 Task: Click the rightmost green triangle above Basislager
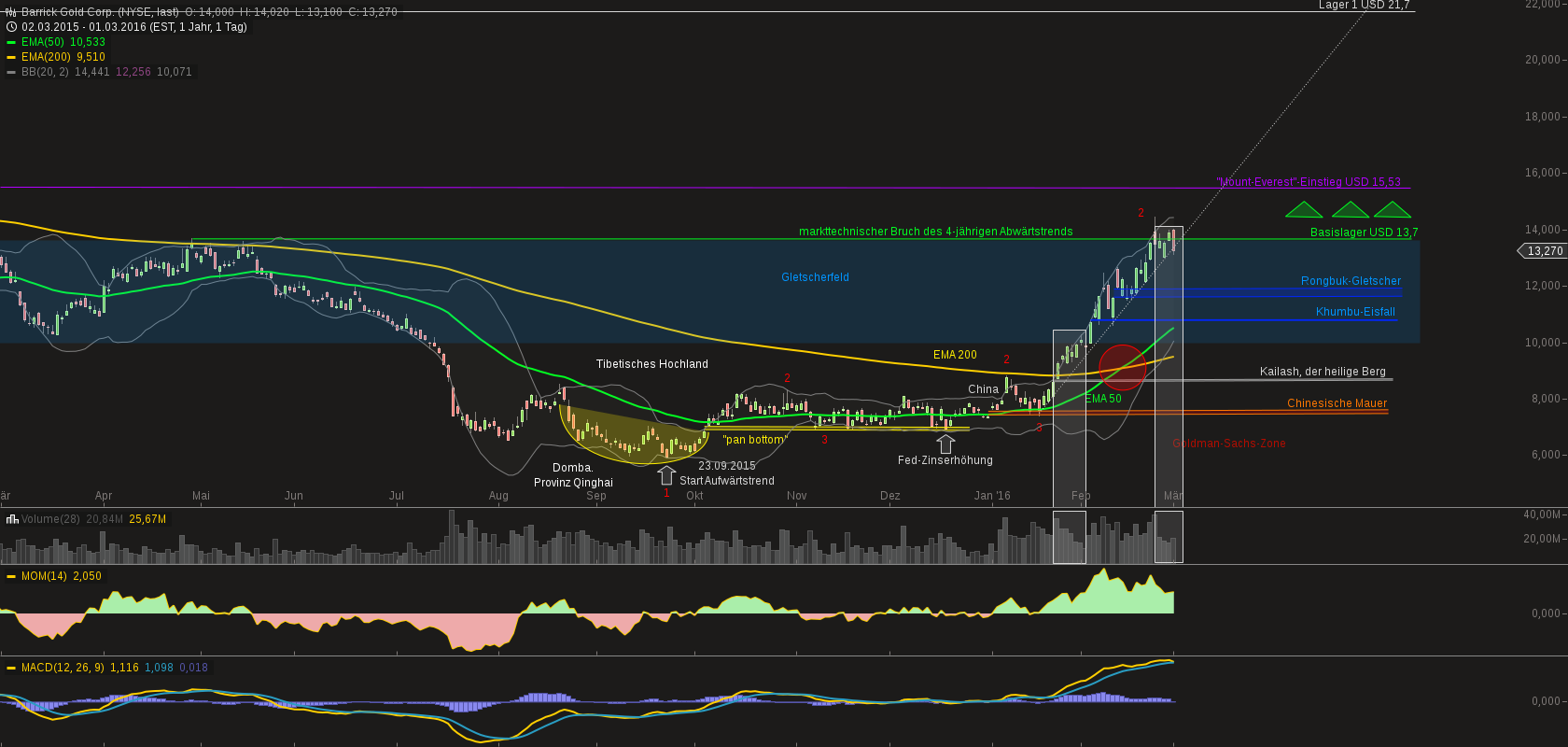(1393, 210)
